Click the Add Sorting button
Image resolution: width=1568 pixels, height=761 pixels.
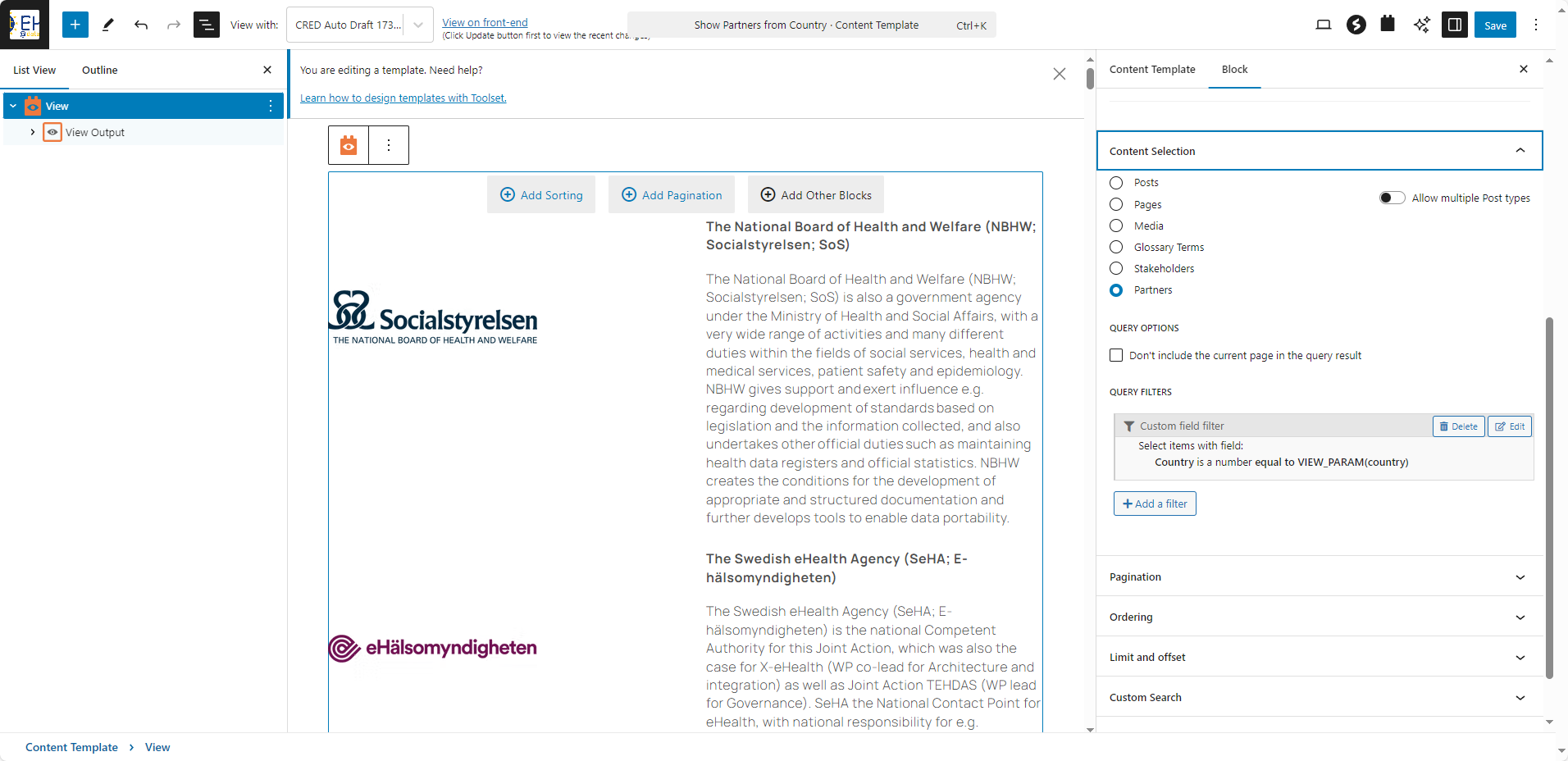tap(541, 194)
